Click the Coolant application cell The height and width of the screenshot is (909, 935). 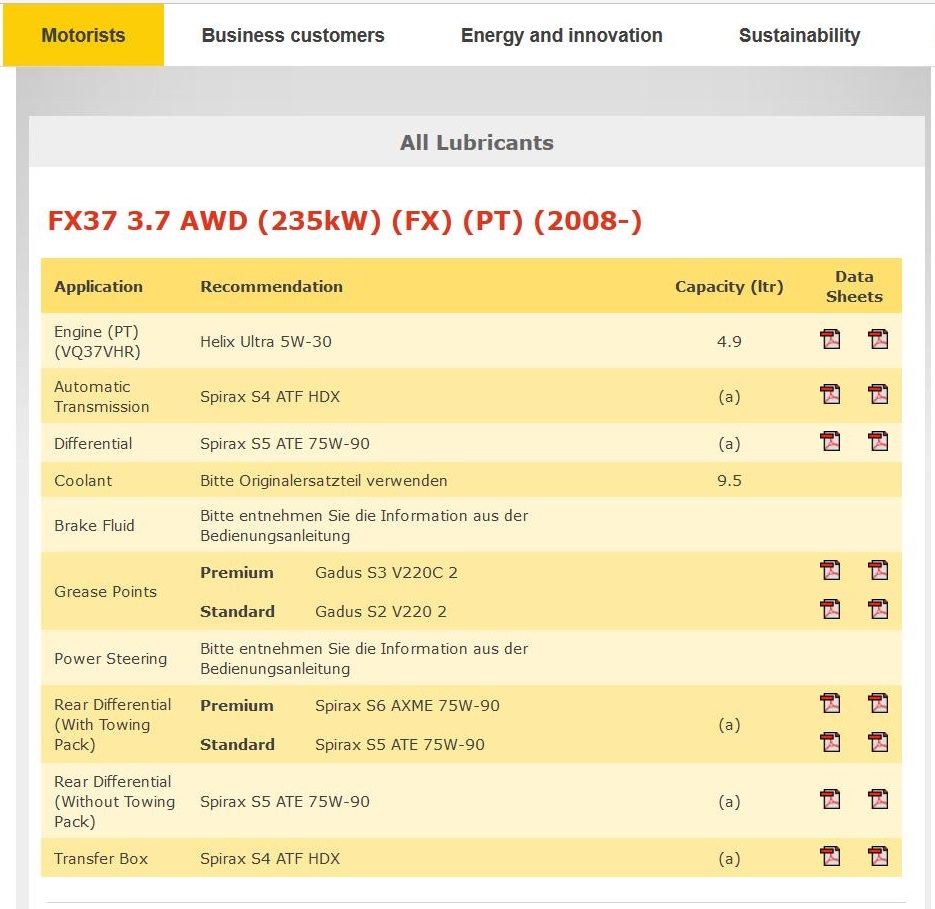tap(83, 480)
